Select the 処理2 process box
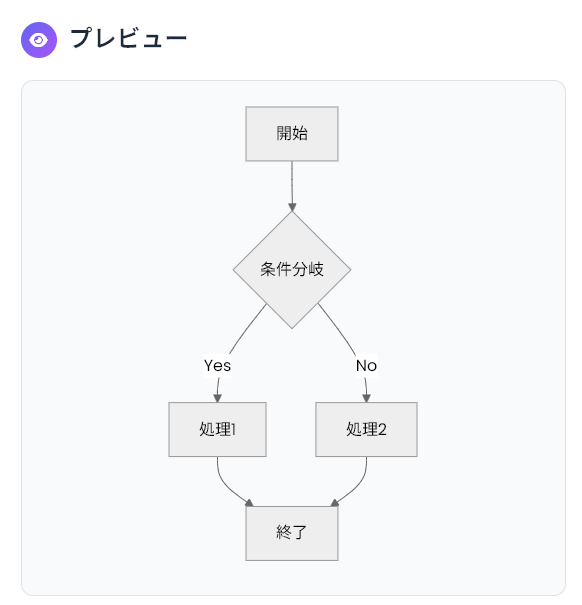This screenshot has height=605, width=582. point(366,429)
